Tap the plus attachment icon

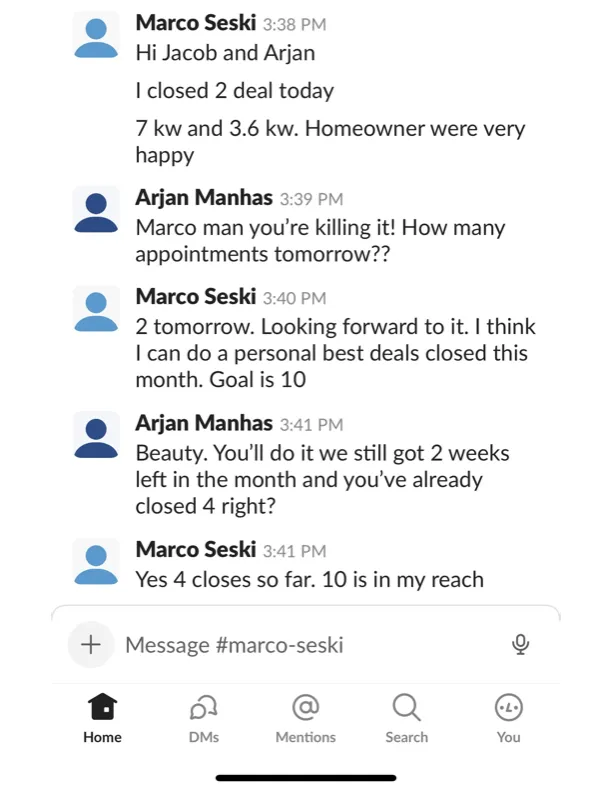tap(91, 645)
